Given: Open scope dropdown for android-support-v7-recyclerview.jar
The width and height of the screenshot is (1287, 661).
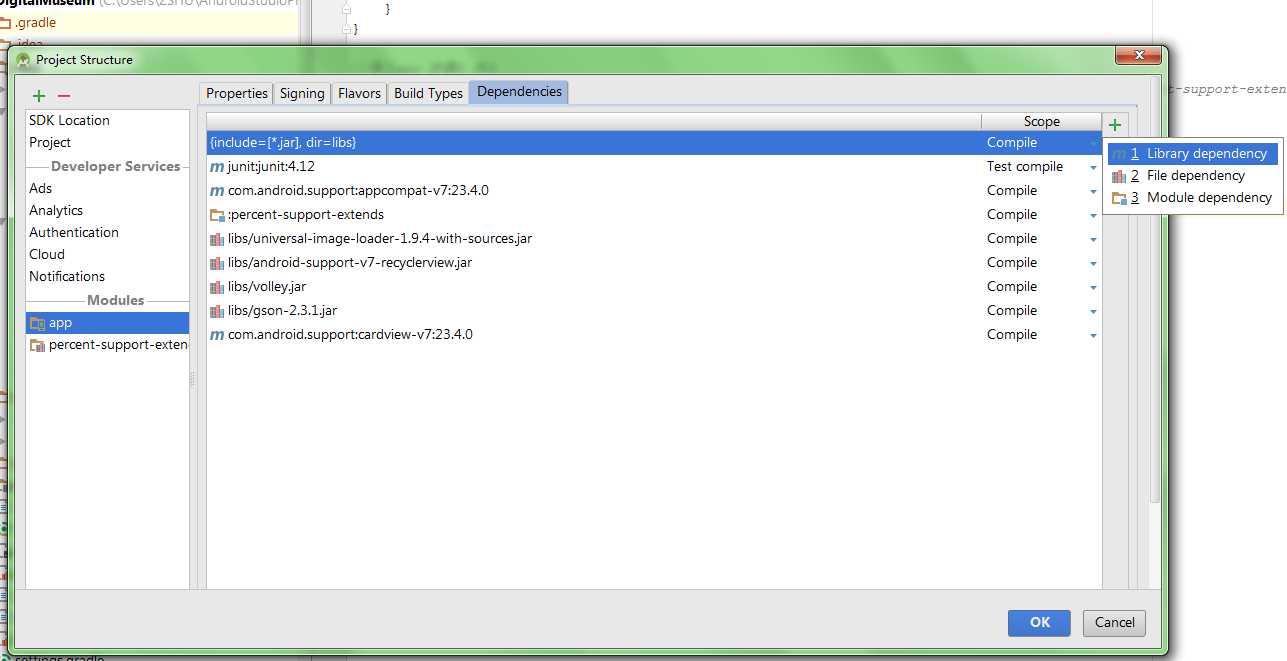Looking at the screenshot, I should tap(1094, 264).
